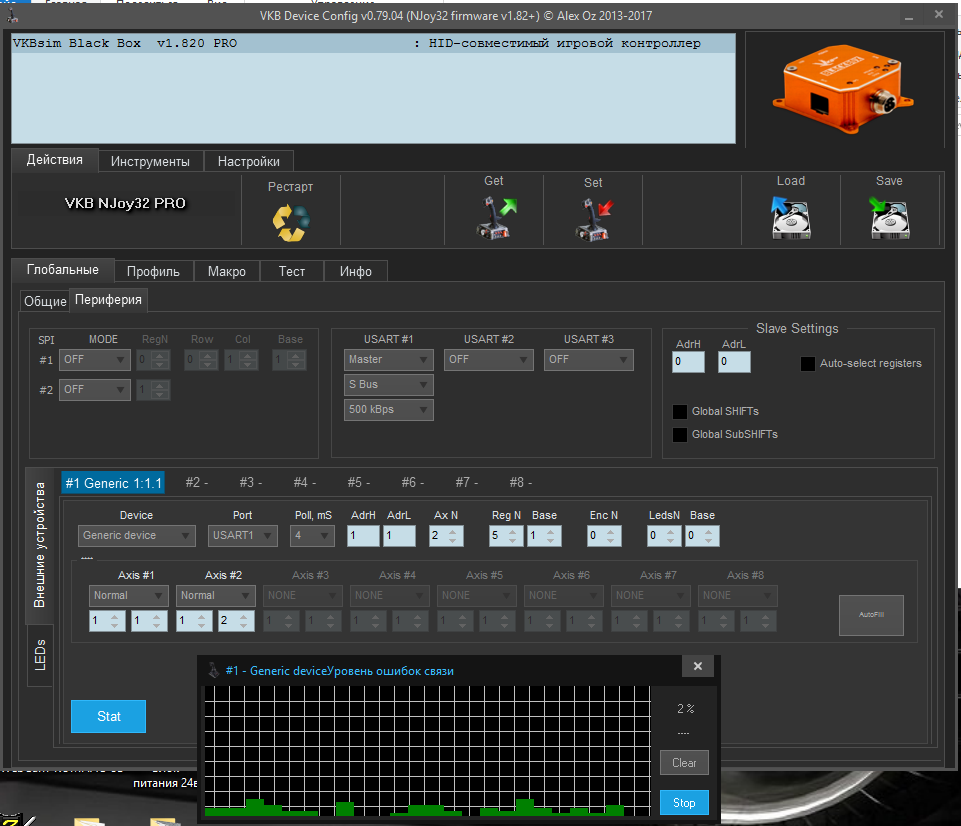Open the Axis #2 Normal dropdown
Screen dimensions: 961x826
point(216,596)
